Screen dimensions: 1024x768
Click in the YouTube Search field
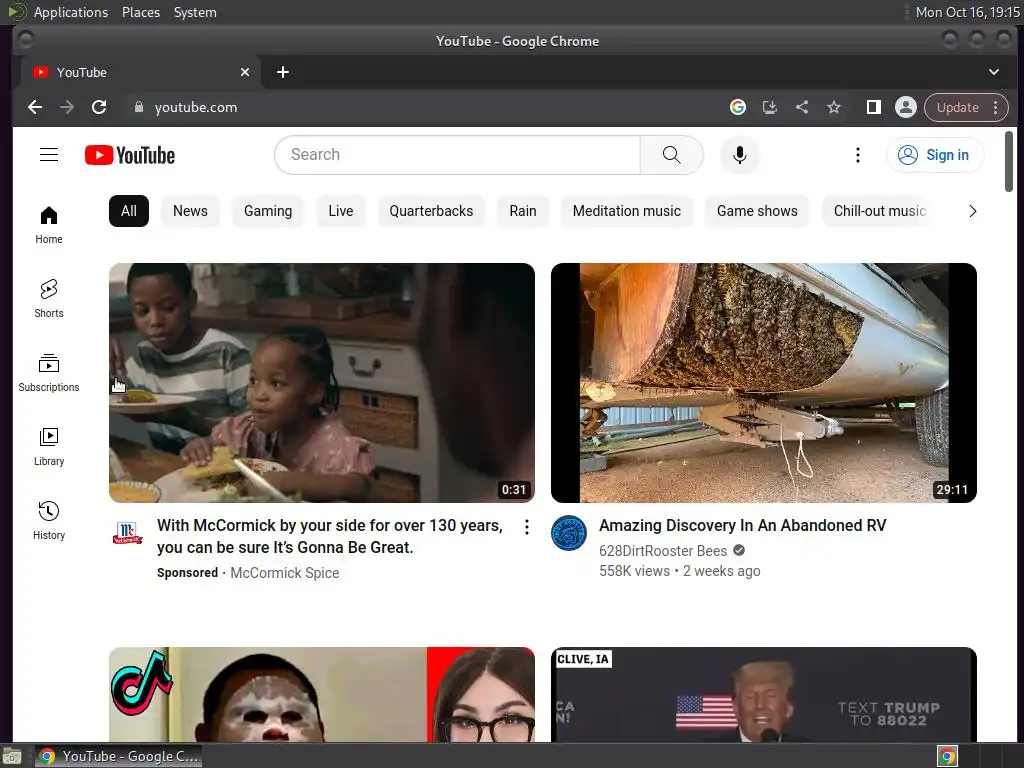[457, 155]
